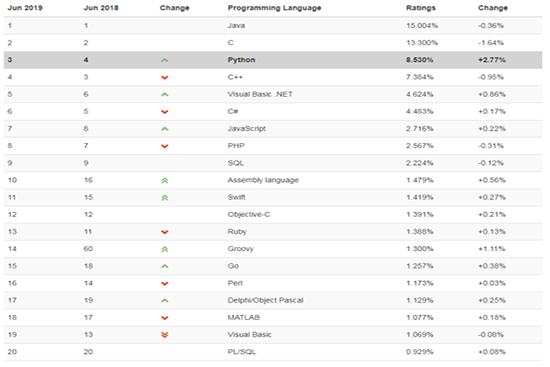The width and height of the screenshot is (550, 367).
Task: Click the Jun 2019 column header
Action: pos(25,8)
